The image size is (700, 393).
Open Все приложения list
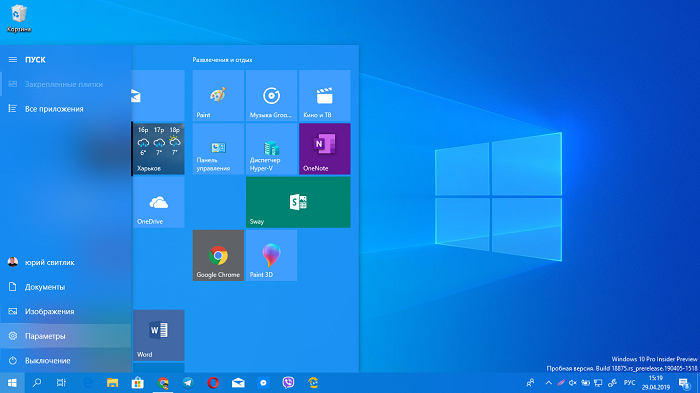(66, 109)
